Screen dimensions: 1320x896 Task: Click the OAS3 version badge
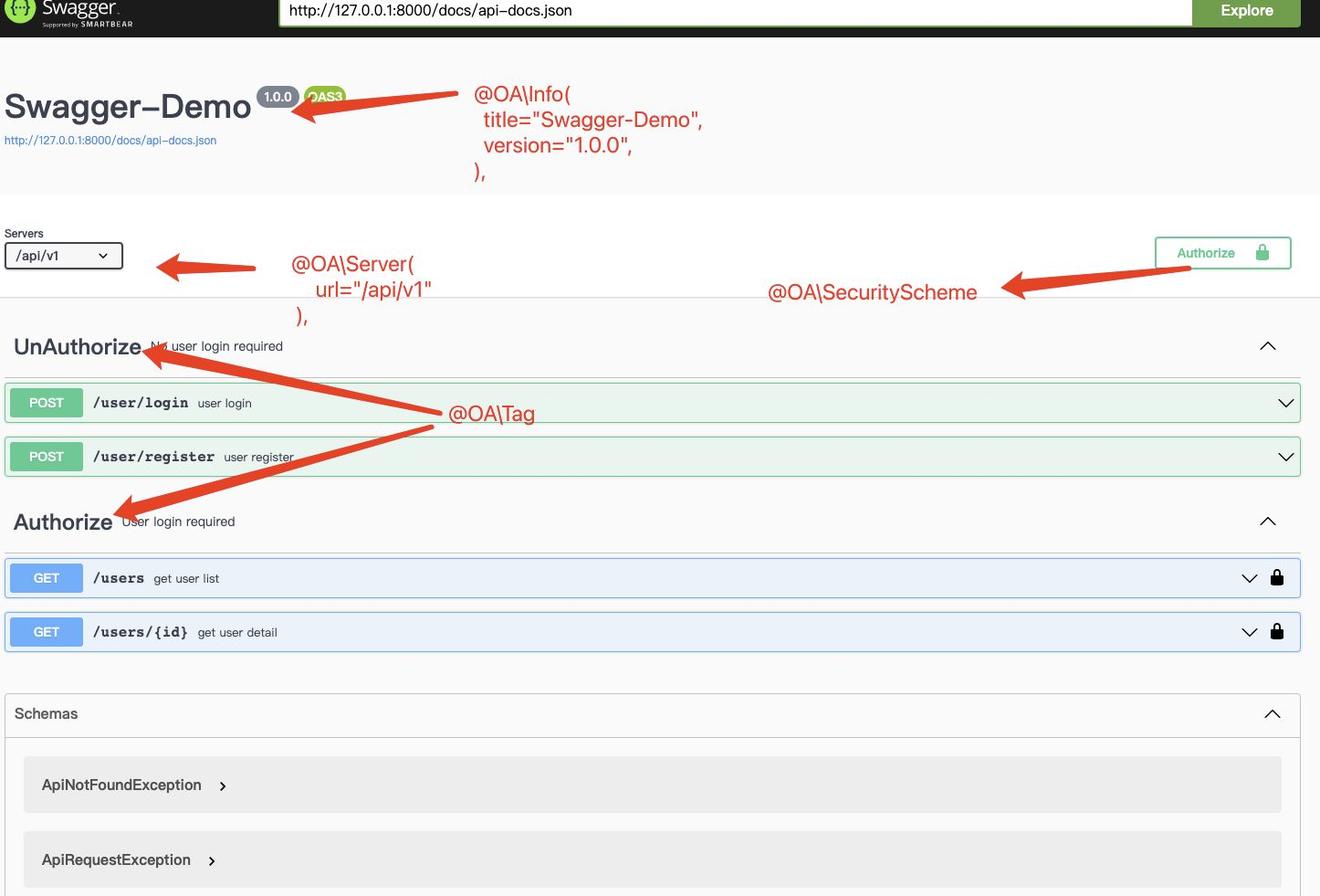point(325,97)
